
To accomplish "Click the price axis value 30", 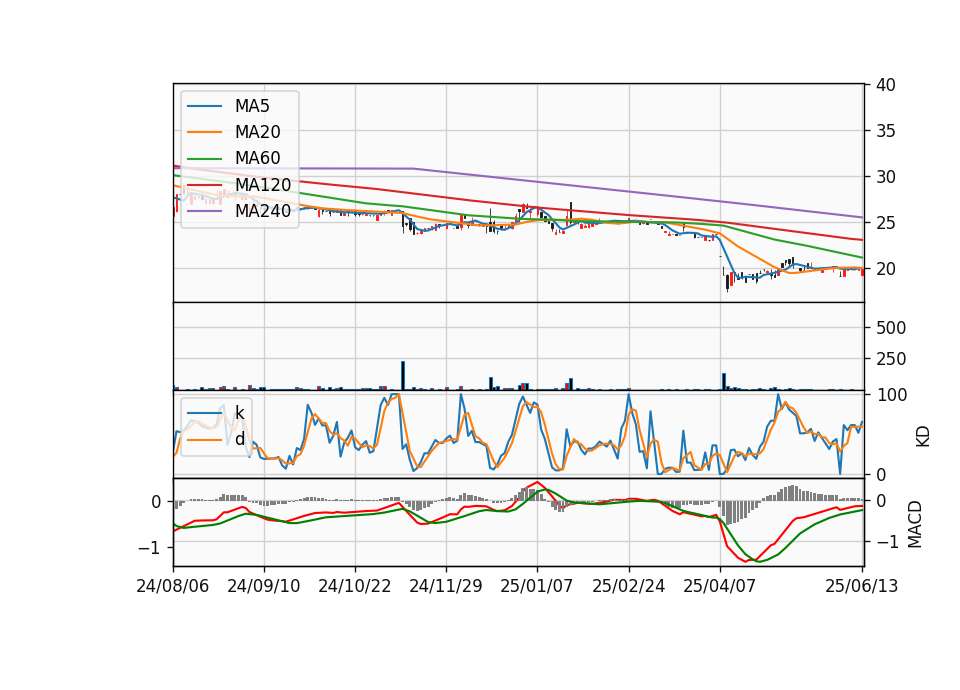I will [885, 177].
